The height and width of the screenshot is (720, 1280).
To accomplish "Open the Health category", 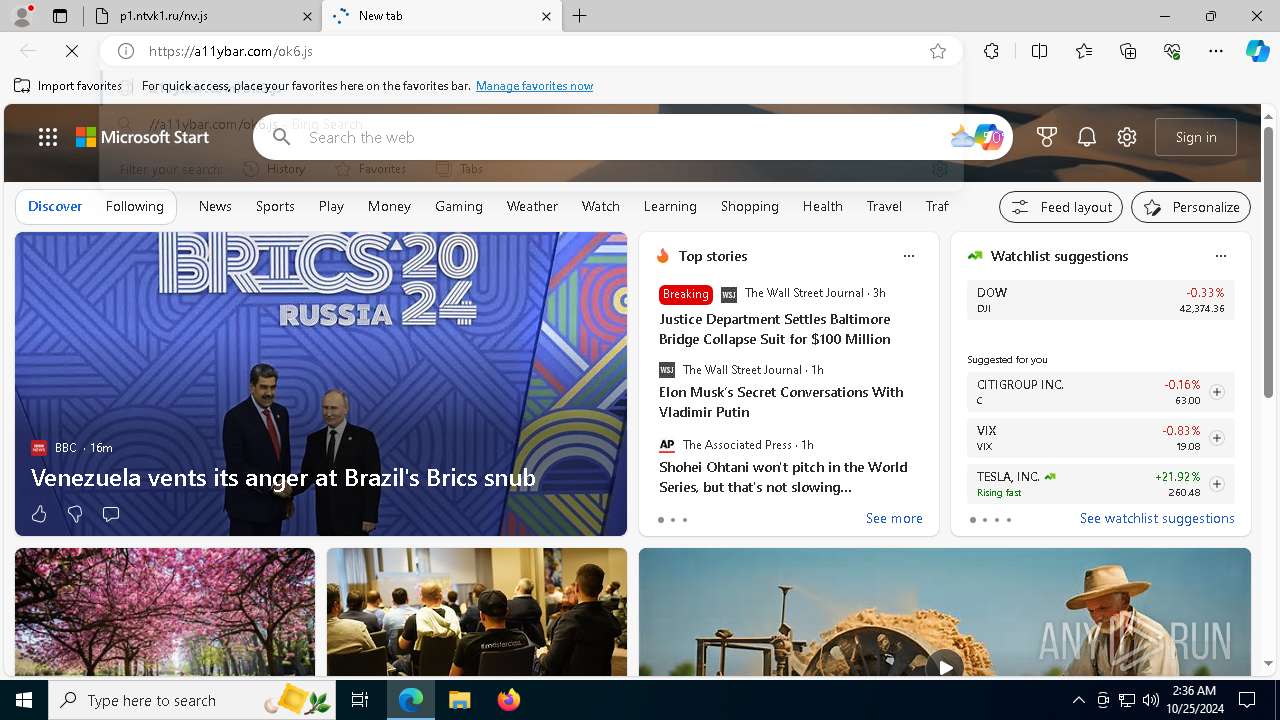I will 823,206.
